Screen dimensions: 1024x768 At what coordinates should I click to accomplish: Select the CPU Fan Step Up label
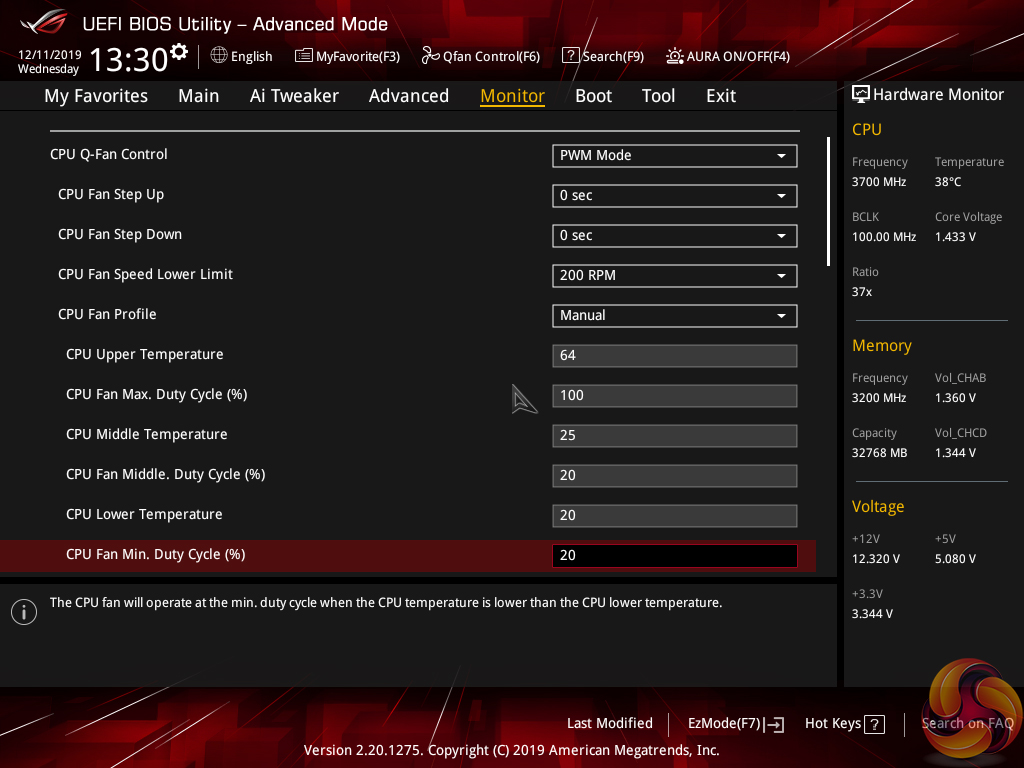coord(111,195)
